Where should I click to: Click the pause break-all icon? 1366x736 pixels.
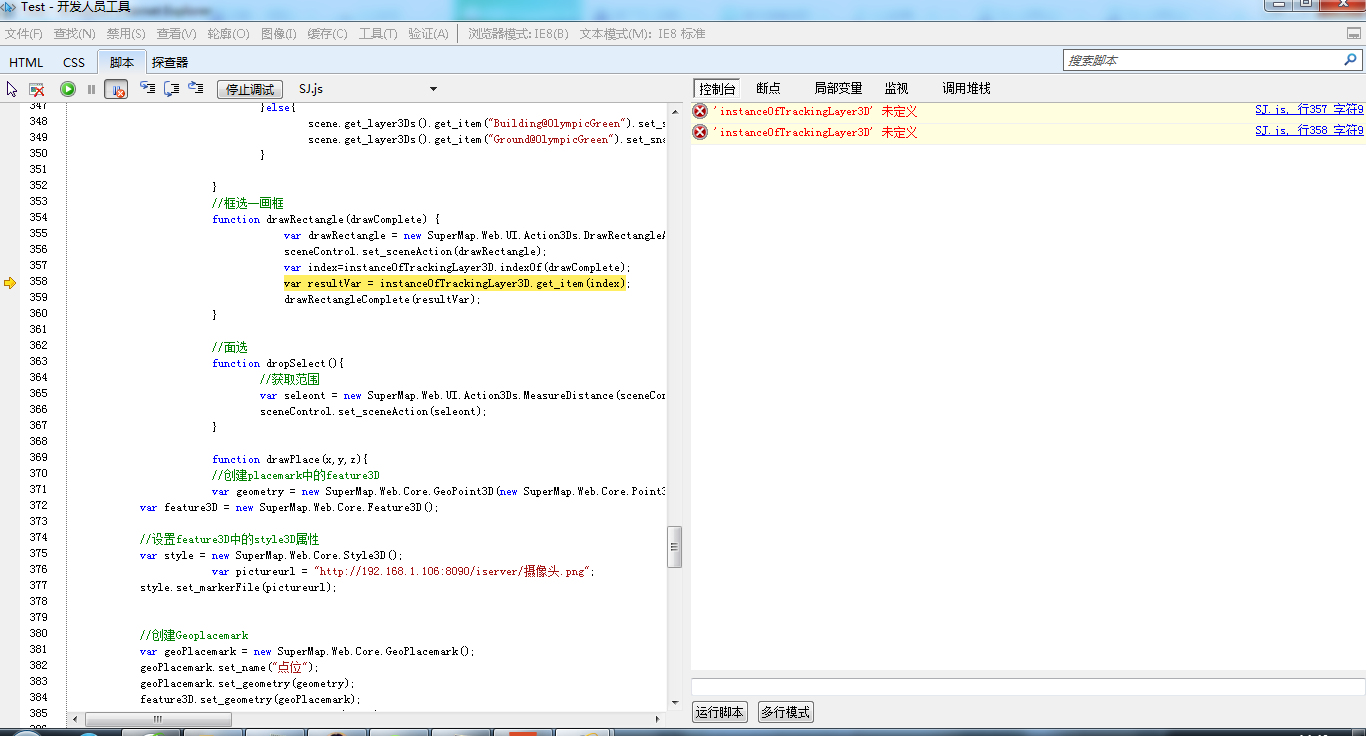(92, 89)
